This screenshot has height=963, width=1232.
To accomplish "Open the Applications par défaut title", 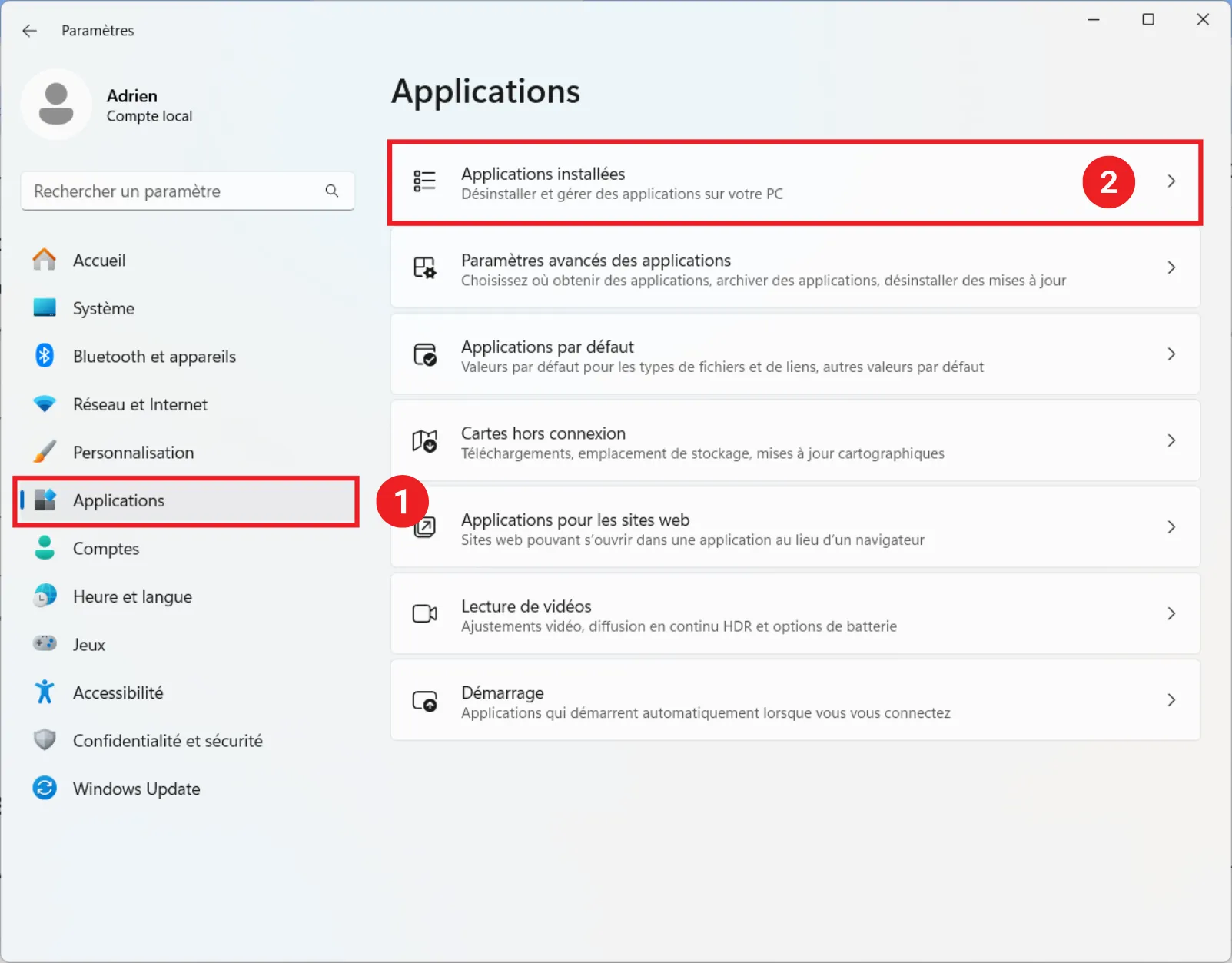I will tap(547, 347).
